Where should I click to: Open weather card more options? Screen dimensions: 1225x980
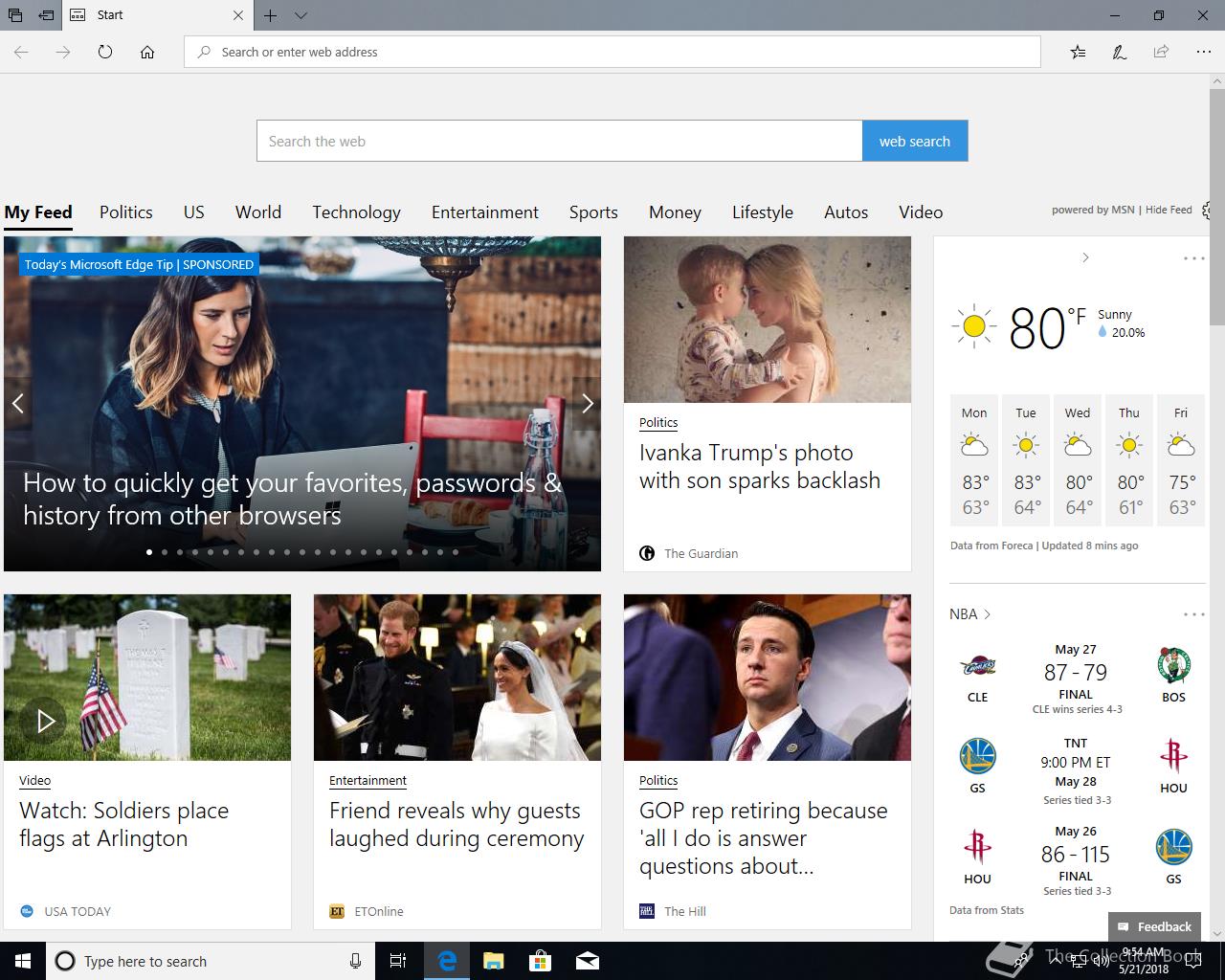pos(1193,258)
